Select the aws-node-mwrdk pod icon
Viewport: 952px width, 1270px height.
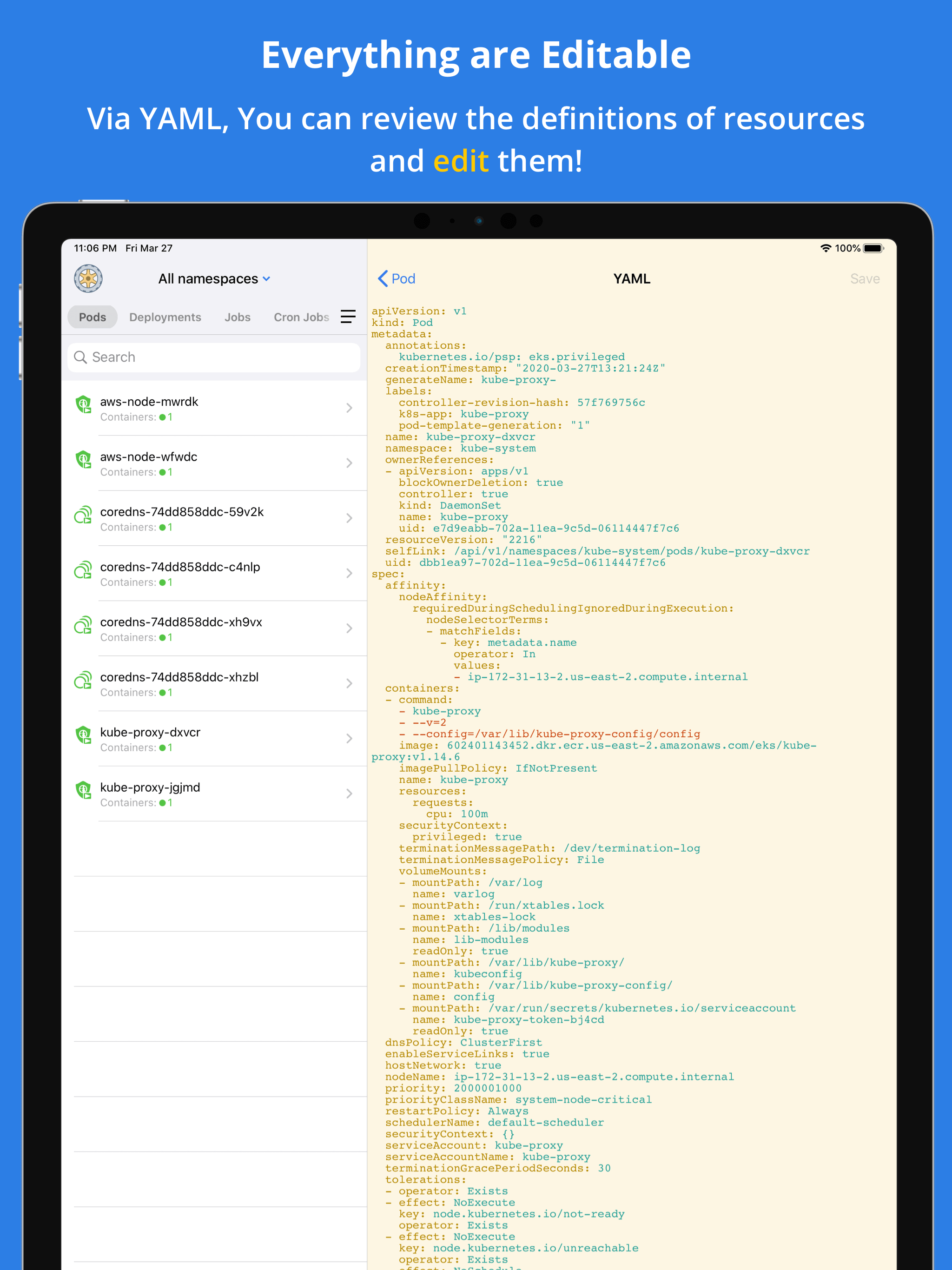point(84,405)
